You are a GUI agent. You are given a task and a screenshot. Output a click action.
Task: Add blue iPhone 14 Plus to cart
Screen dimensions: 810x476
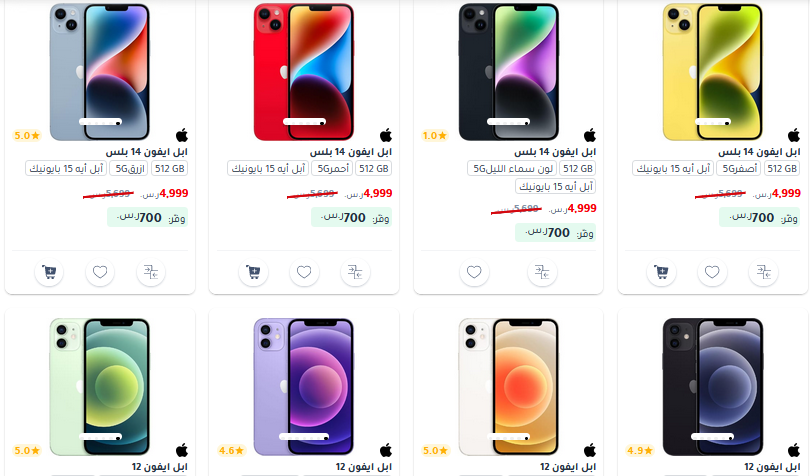point(49,272)
